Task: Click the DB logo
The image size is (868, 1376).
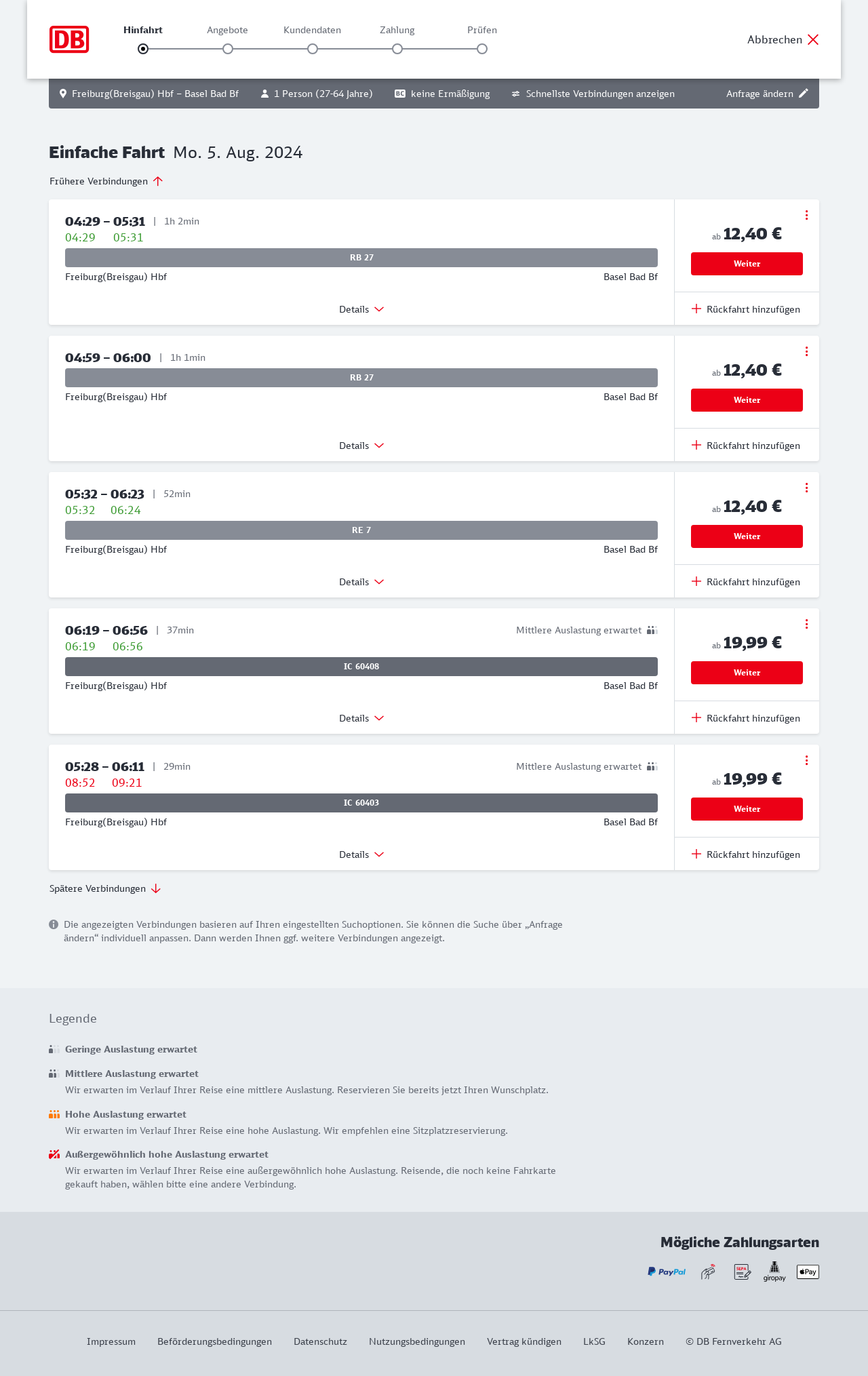Action: [x=69, y=39]
